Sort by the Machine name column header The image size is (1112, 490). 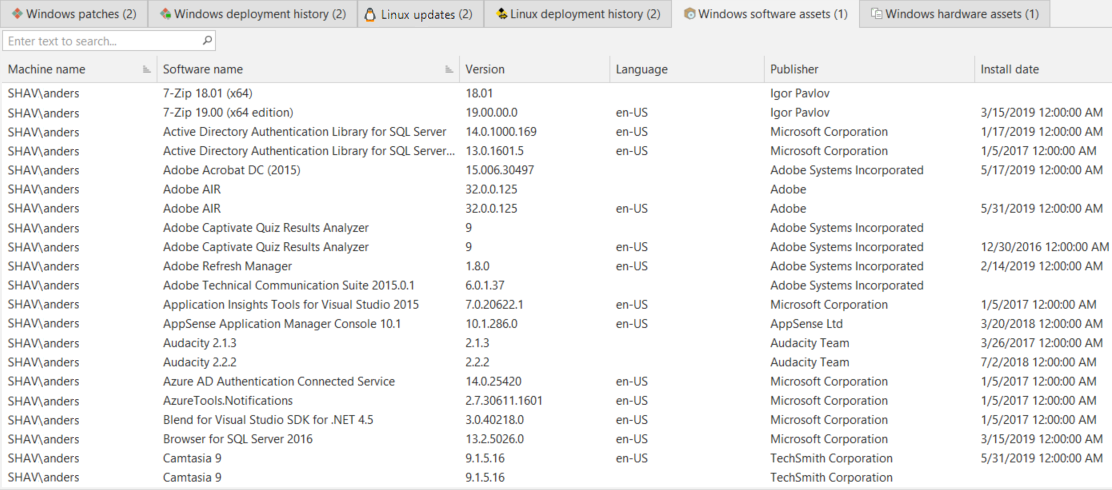[x=78, y=69]
